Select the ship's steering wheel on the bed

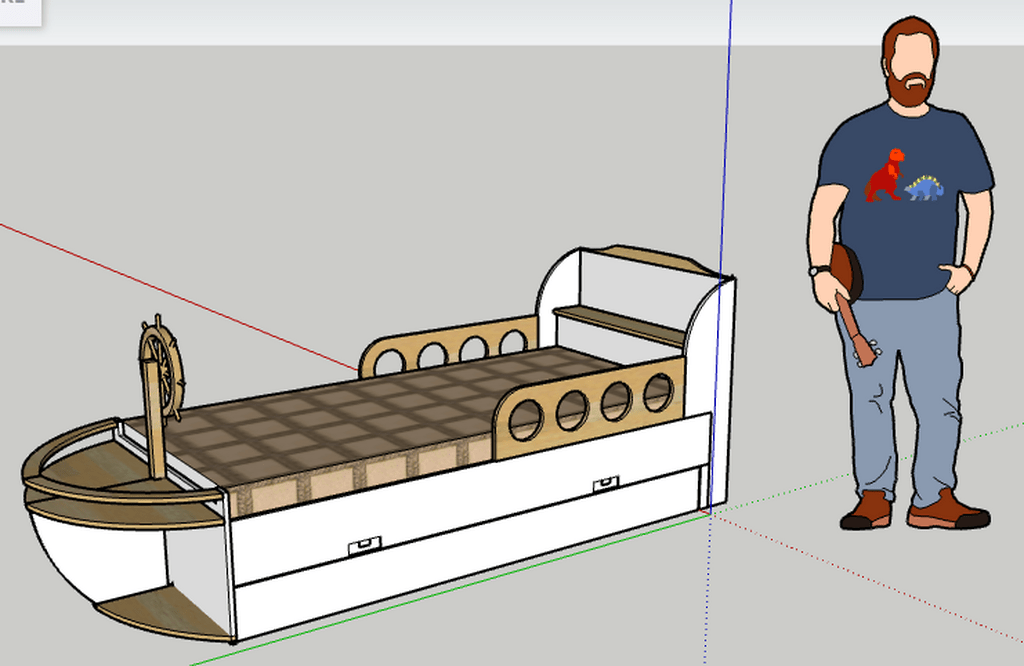[161, 369]
